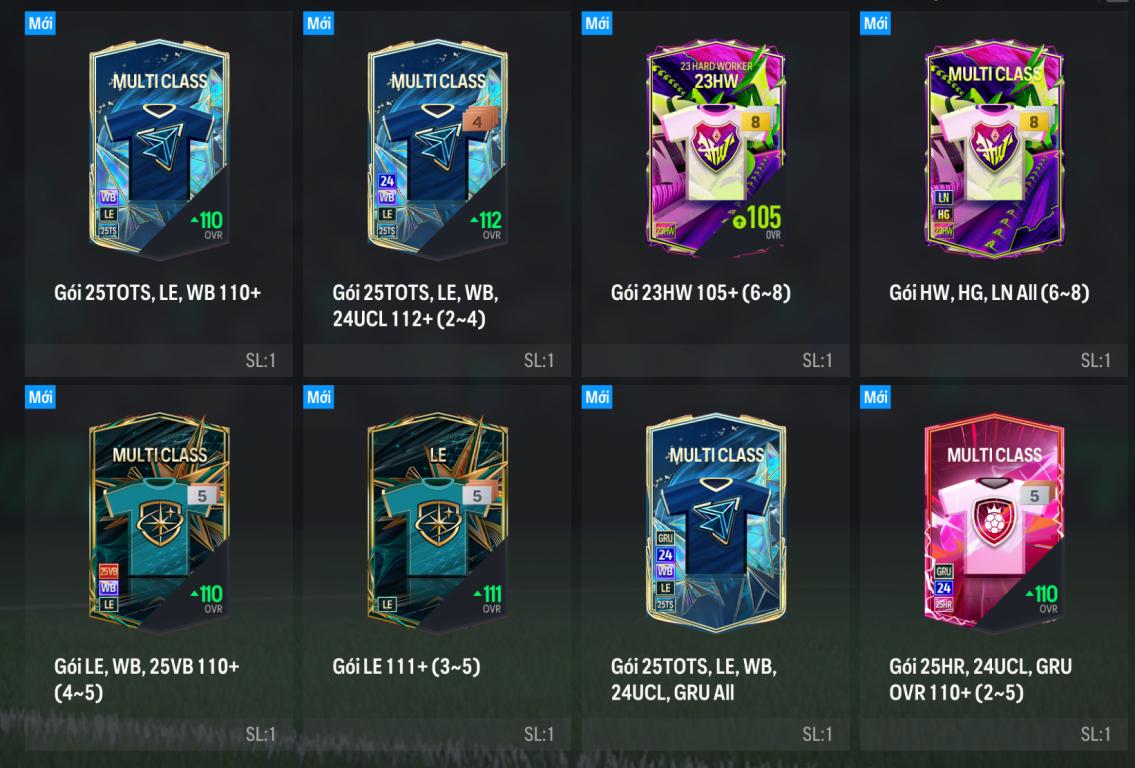Click the SL:1 quantity bar under Gói 23HW
The image size is (1135, 768).
[x=715, y=360]
